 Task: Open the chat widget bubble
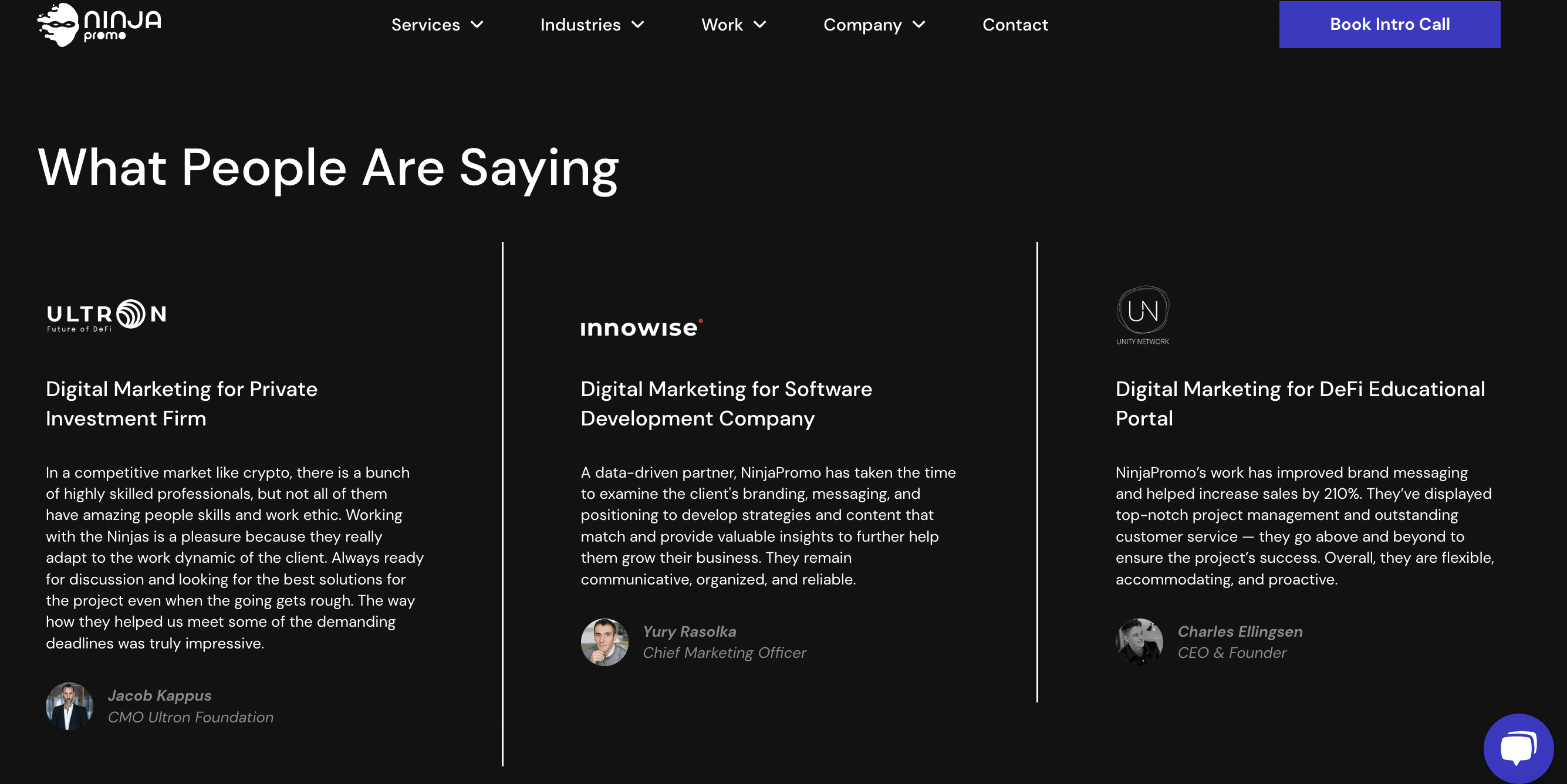coord(1518,748)
